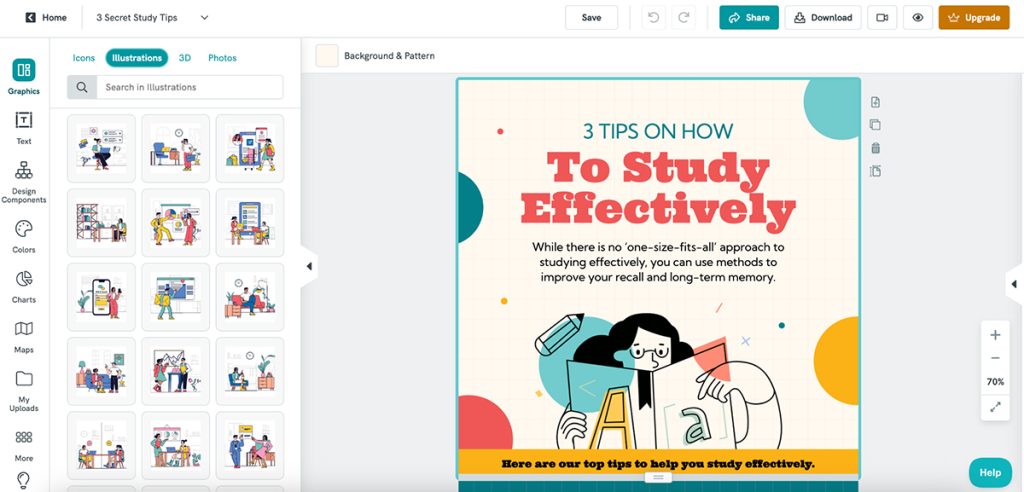The width and height of the screenshot is (1024, 492).
Task: Open the project title dropdown chevron
Action: pos(204,18)
